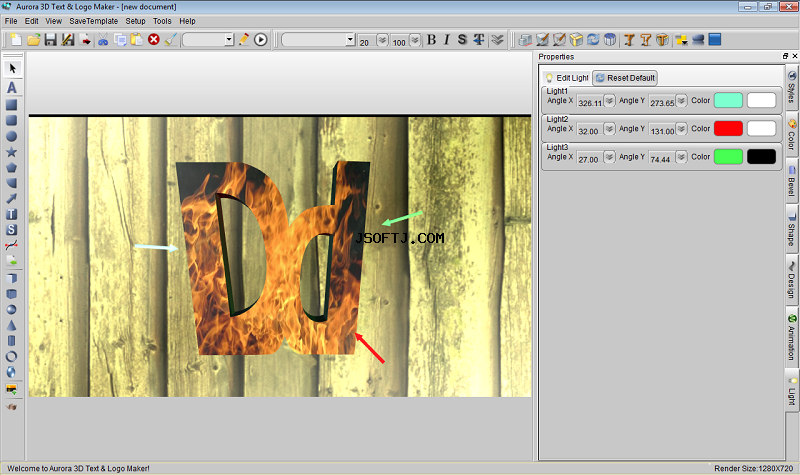This screenshot has width=800, height=475.
Task: Click the Light2 Angle Y value field
Action: coord(662,130)
